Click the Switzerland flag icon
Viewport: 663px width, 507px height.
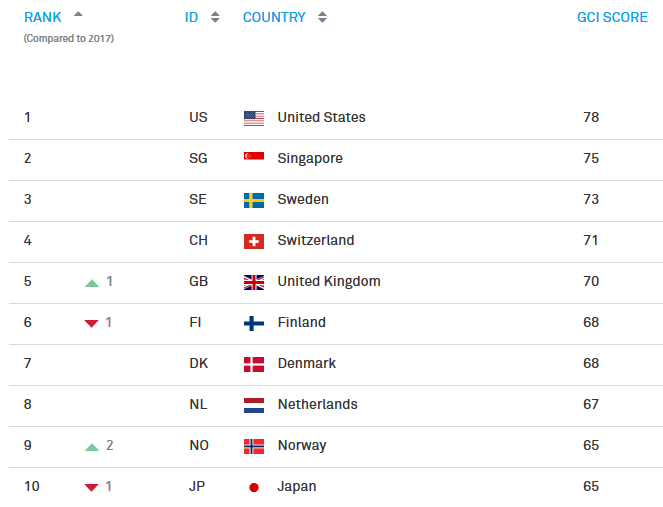254,241
